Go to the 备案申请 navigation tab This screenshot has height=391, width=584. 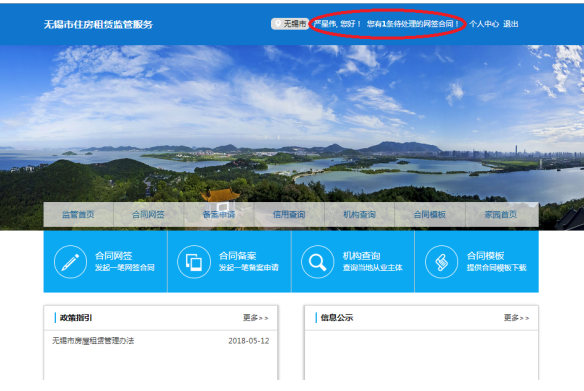point(219,214)
